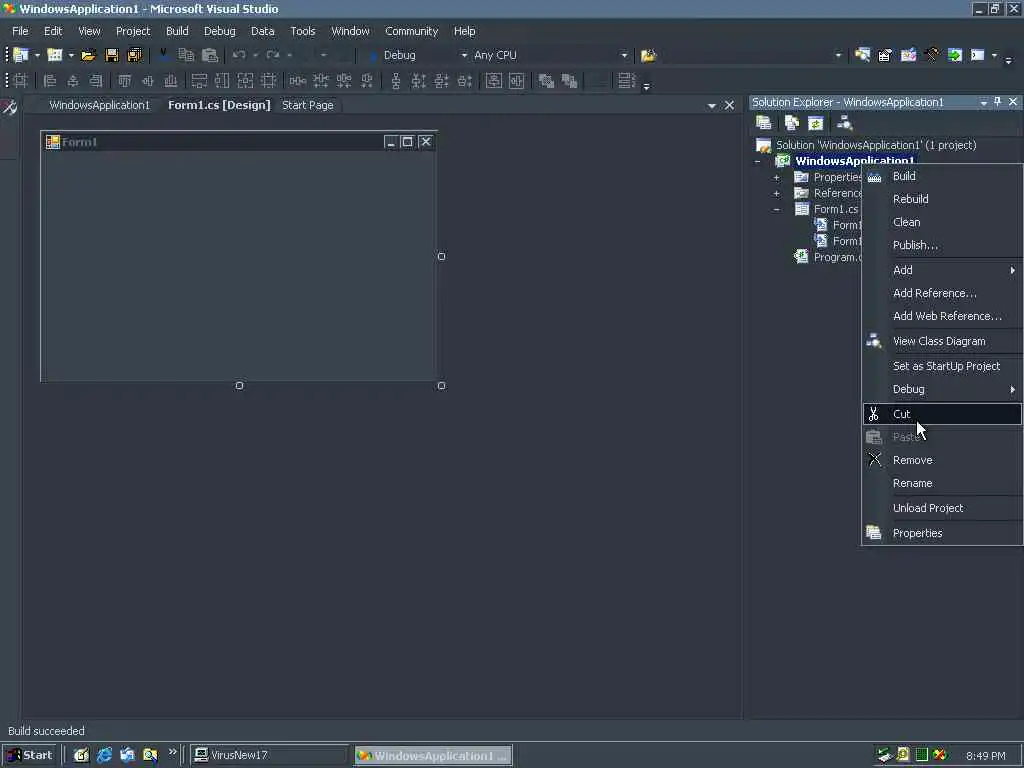The height and width of the screenshot is (768, 1024).
Task: Expand the References node in Solution Explorer
Action: 776,194
